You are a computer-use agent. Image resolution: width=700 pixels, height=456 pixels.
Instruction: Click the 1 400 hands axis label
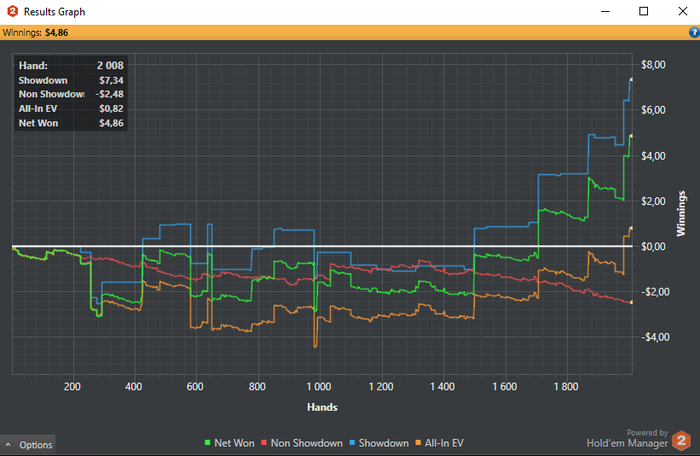click(x=442, y=386)
